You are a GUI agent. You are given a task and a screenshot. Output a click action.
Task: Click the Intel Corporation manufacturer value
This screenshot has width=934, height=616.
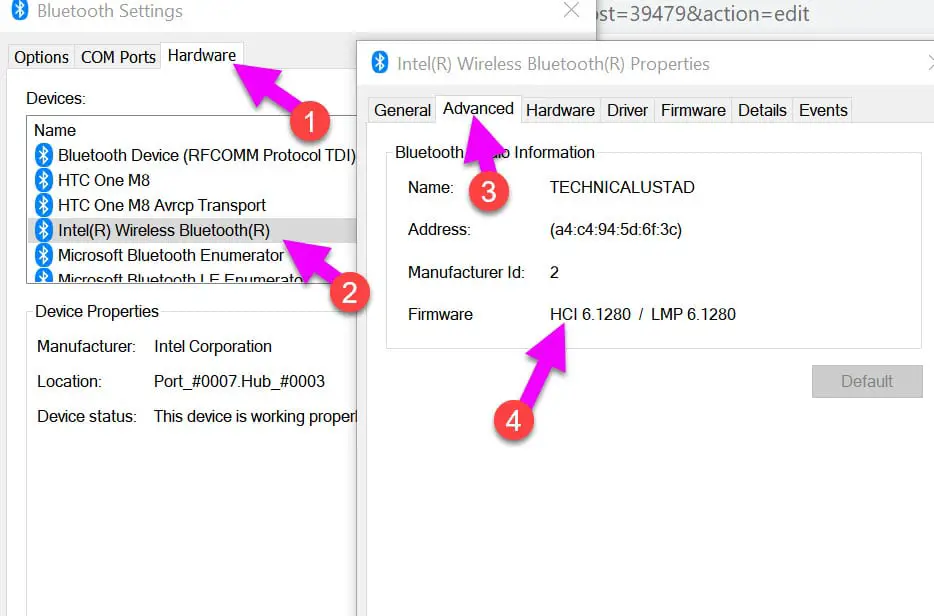click(213, 346)
